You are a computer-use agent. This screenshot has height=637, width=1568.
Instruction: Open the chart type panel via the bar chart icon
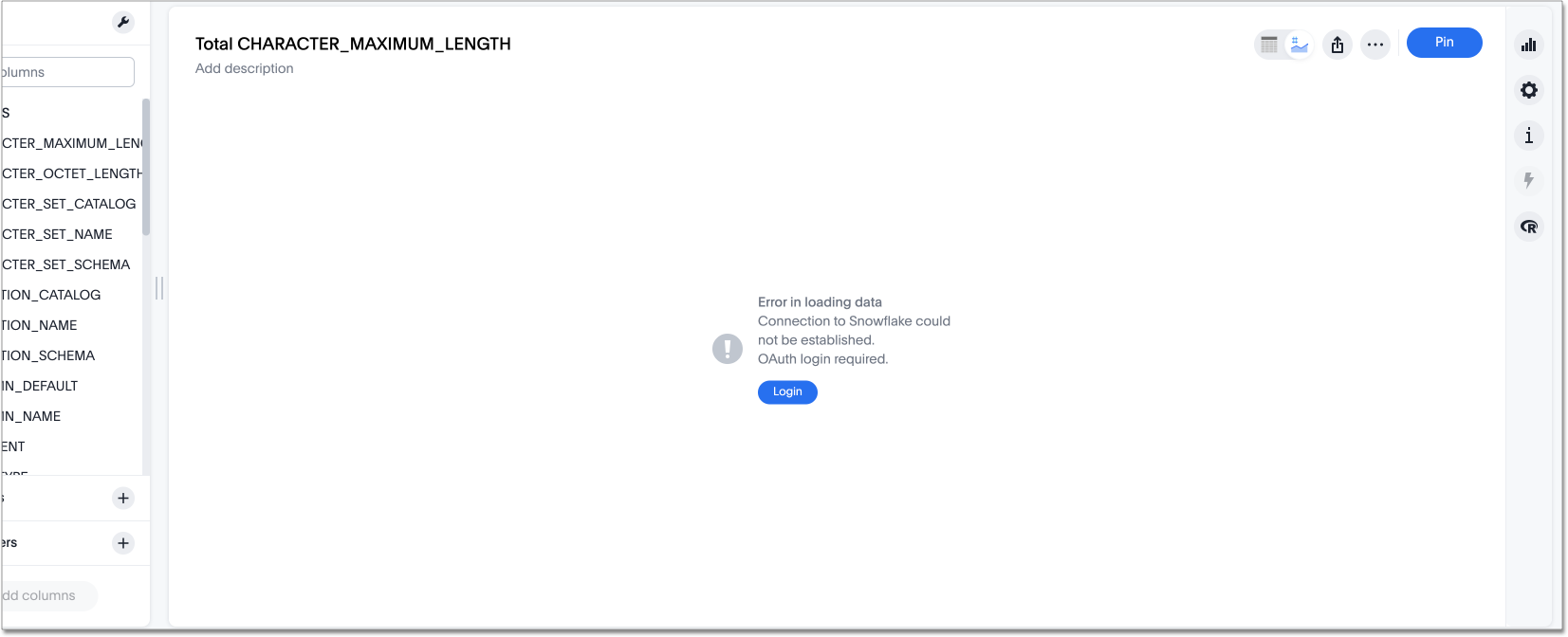point(1528,44)
